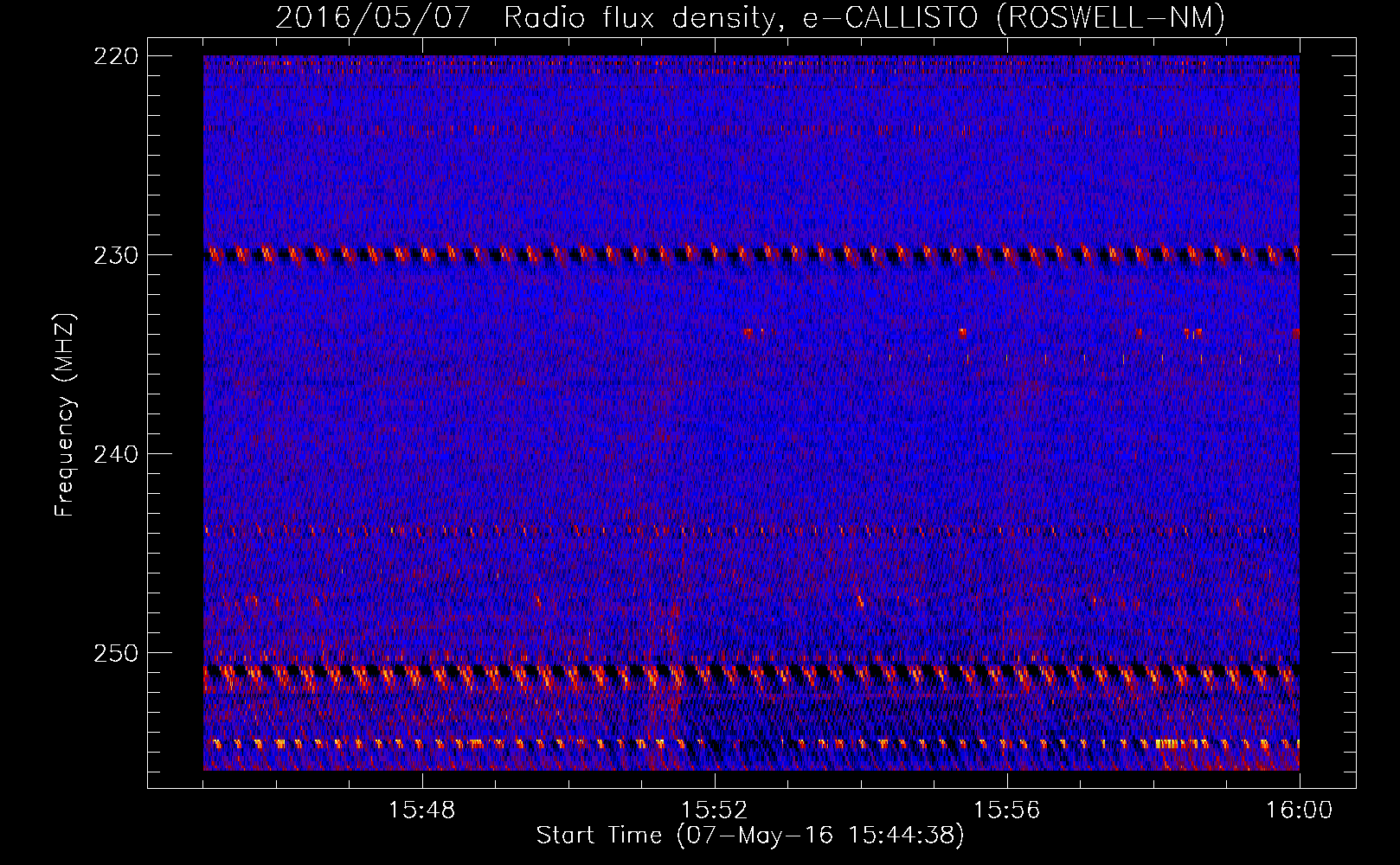Click the 230 frequency tick label
Image resolution: width=1400 pixels, height=865 pixels.
click(x=115, y=255)
